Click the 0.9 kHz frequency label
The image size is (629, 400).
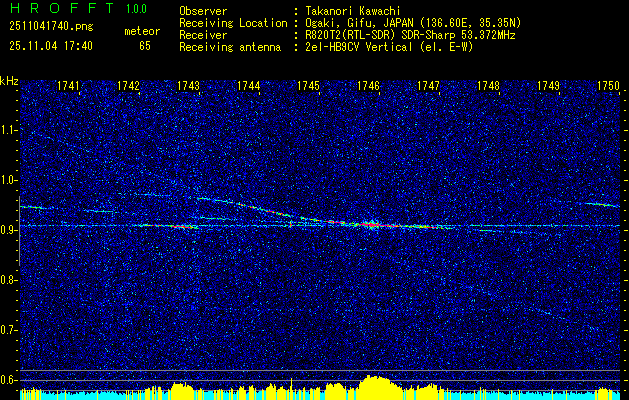pyautogui.click(x=8, y=230)
